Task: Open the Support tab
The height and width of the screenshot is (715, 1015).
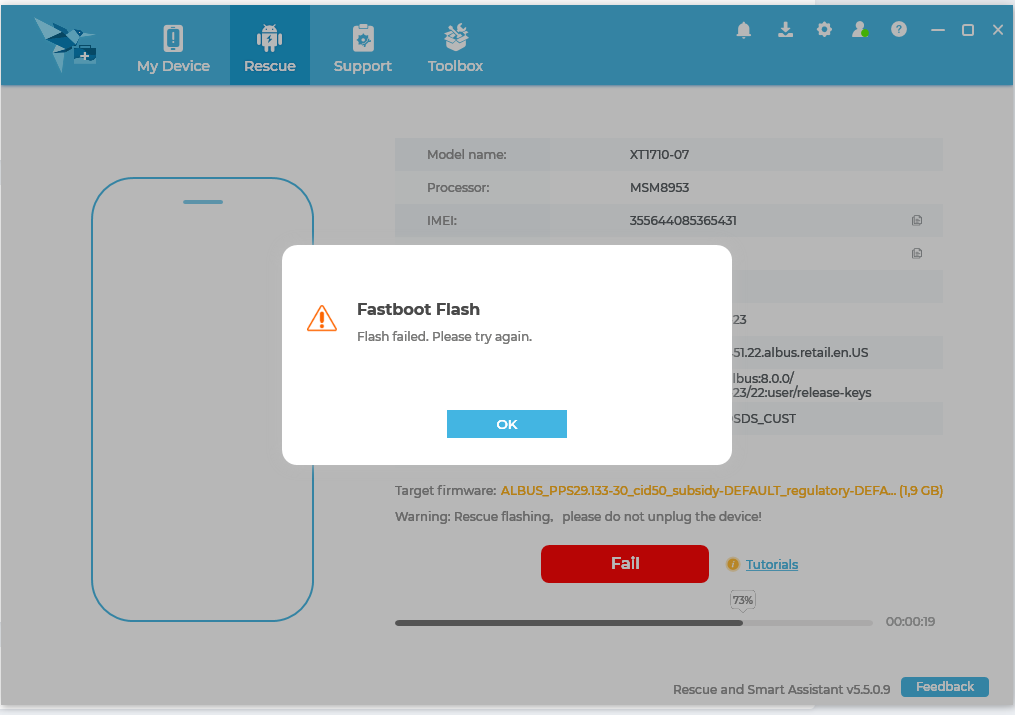Action: [x=362, y=45]
